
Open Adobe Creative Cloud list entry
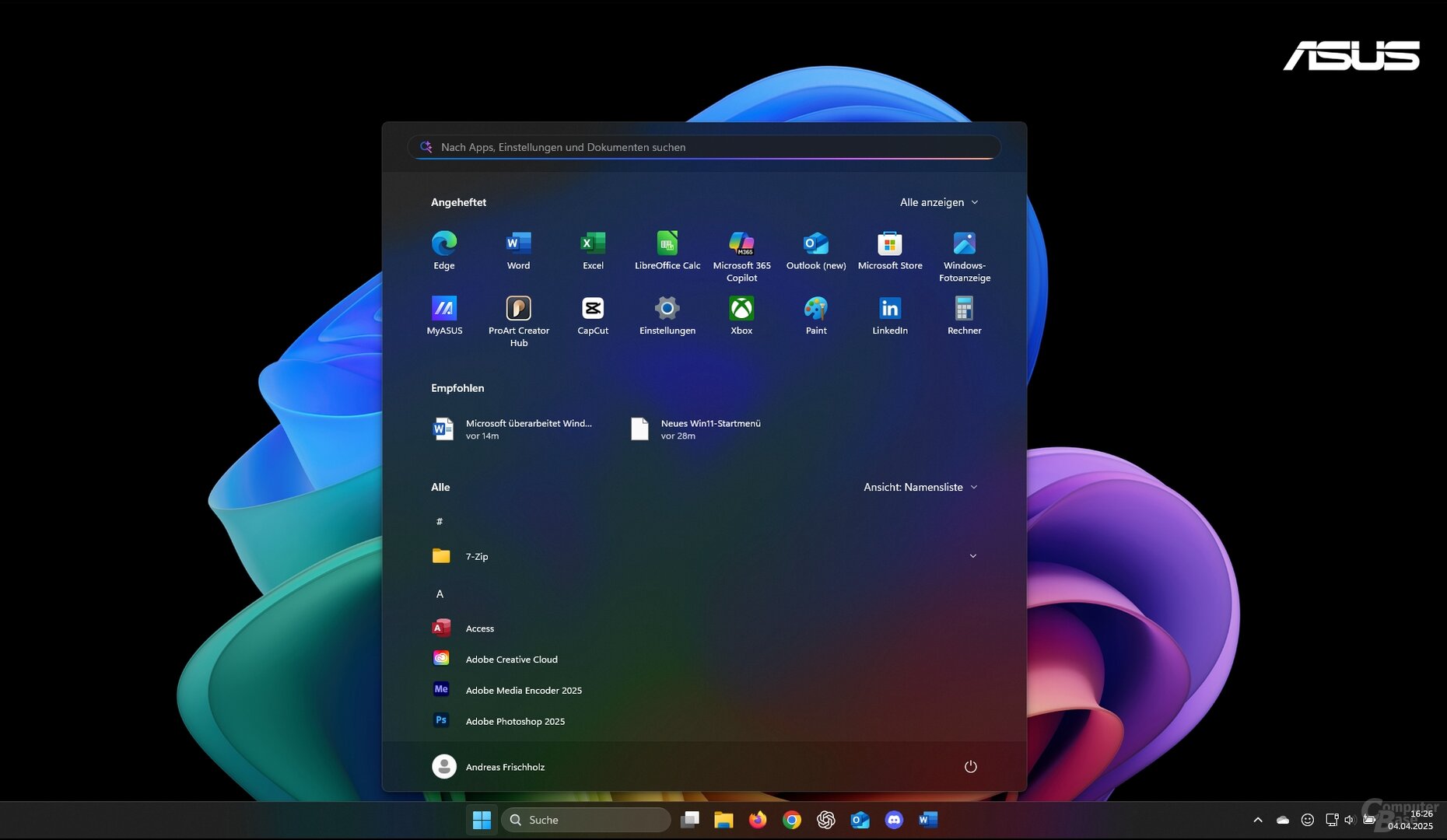[705, 660]
